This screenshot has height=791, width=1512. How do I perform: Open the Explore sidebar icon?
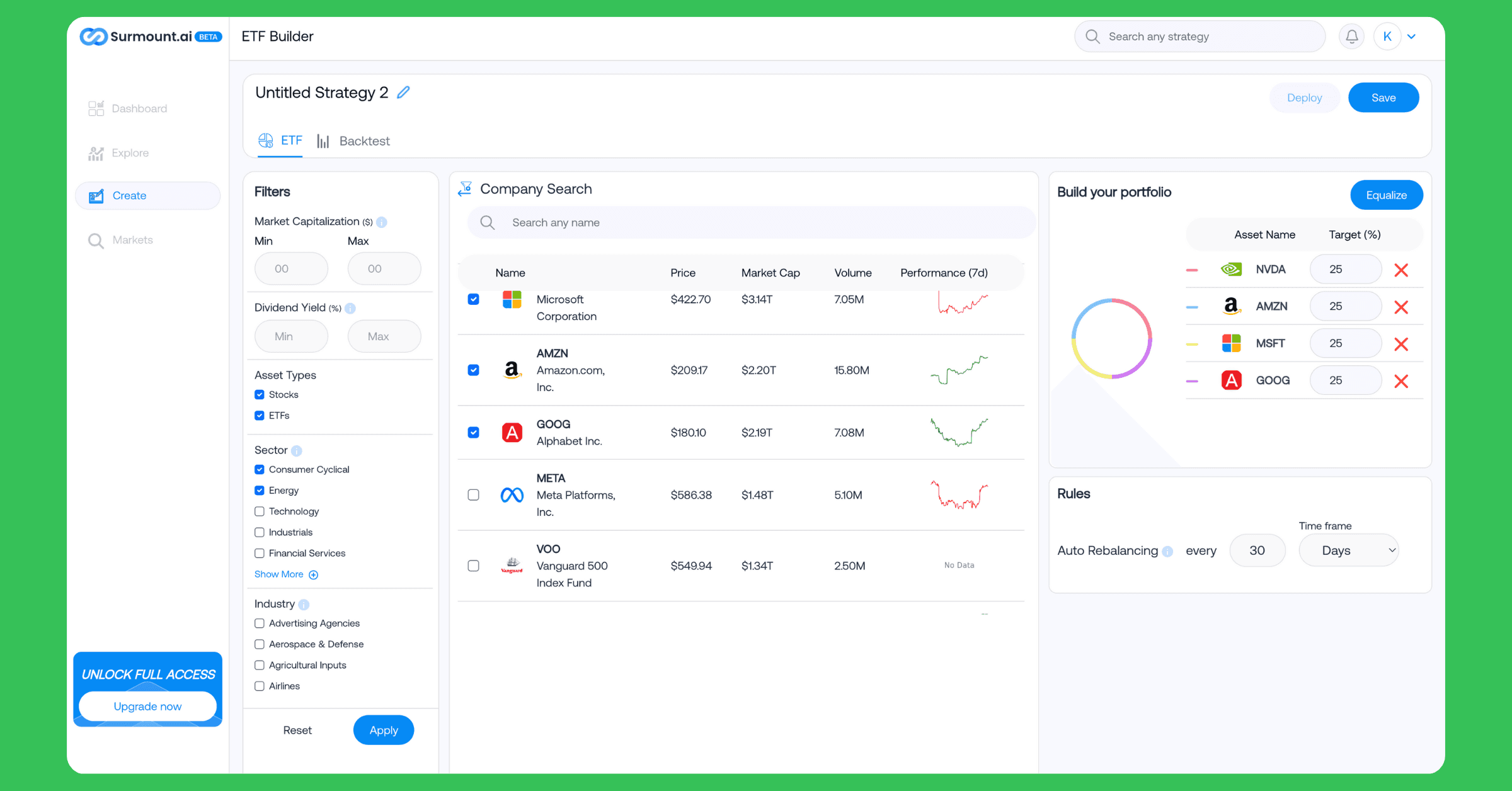click(96, 153)
